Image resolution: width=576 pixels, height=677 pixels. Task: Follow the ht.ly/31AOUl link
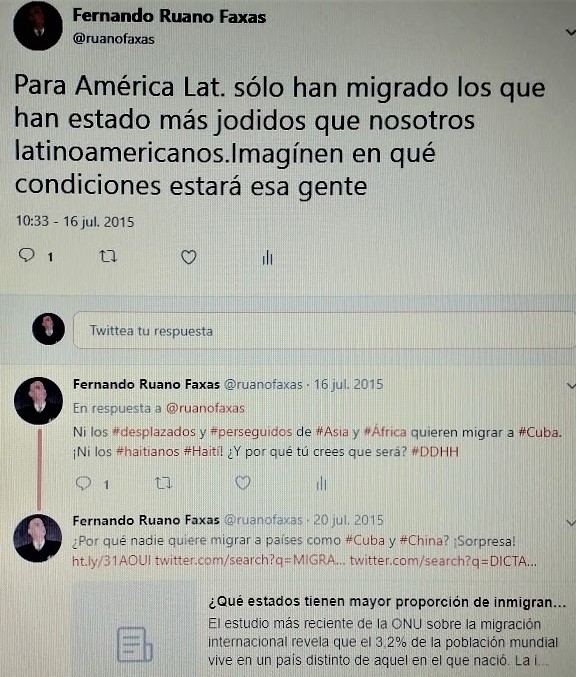(111, 561)
